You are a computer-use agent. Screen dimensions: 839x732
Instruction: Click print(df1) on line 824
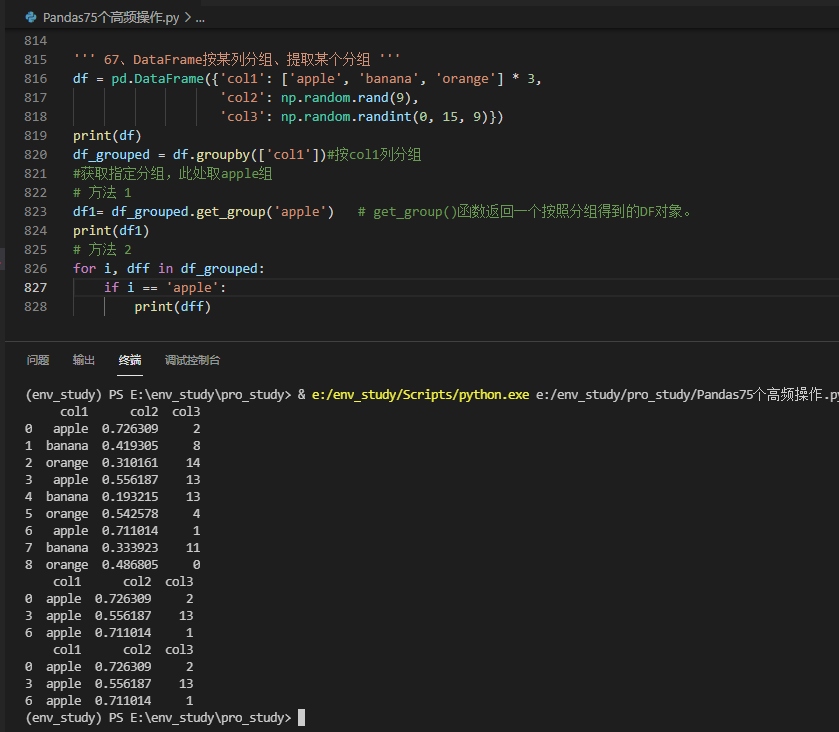tap(111, 231)
